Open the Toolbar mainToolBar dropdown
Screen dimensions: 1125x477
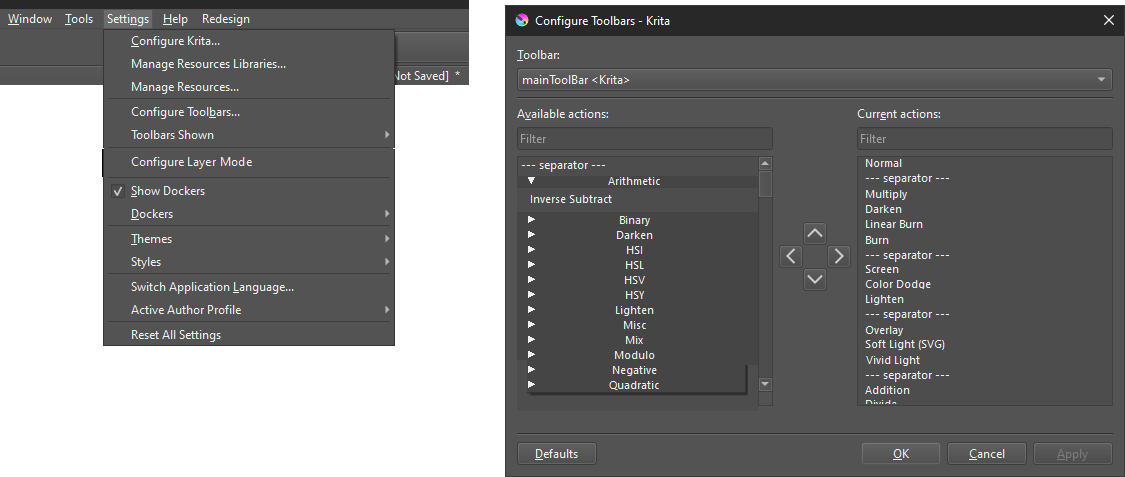pyautogui.click(x=814, y=79)
